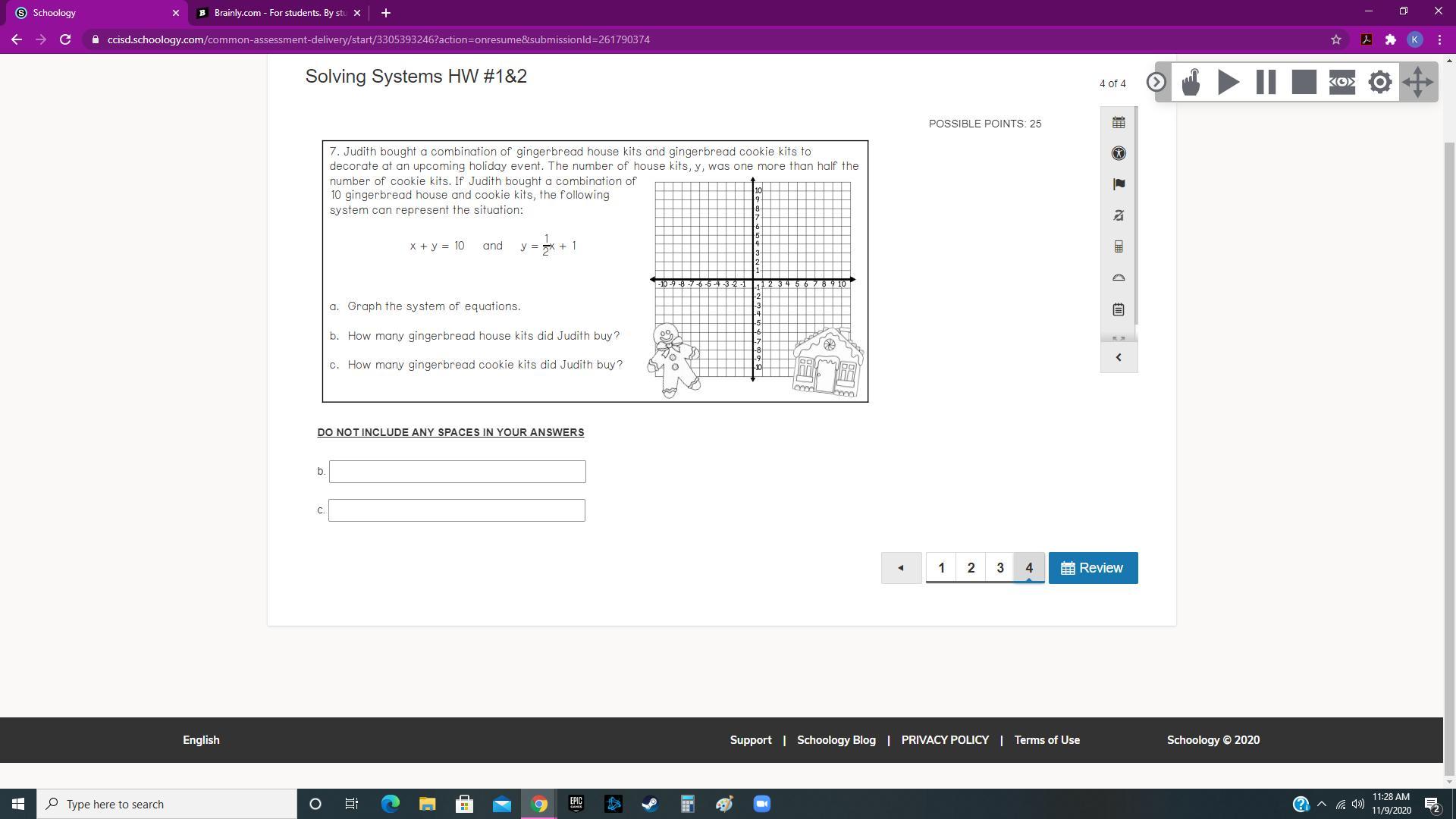Open the reader toolbar settings gear
Image resolution: width=1456 pixels, height=819 pixels.
1379,82
